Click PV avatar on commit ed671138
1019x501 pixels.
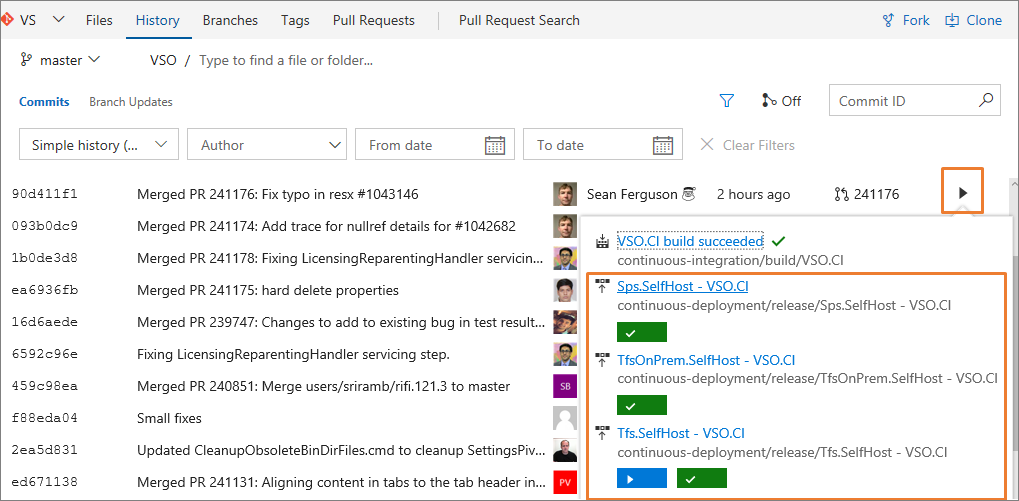click(565, 482)
